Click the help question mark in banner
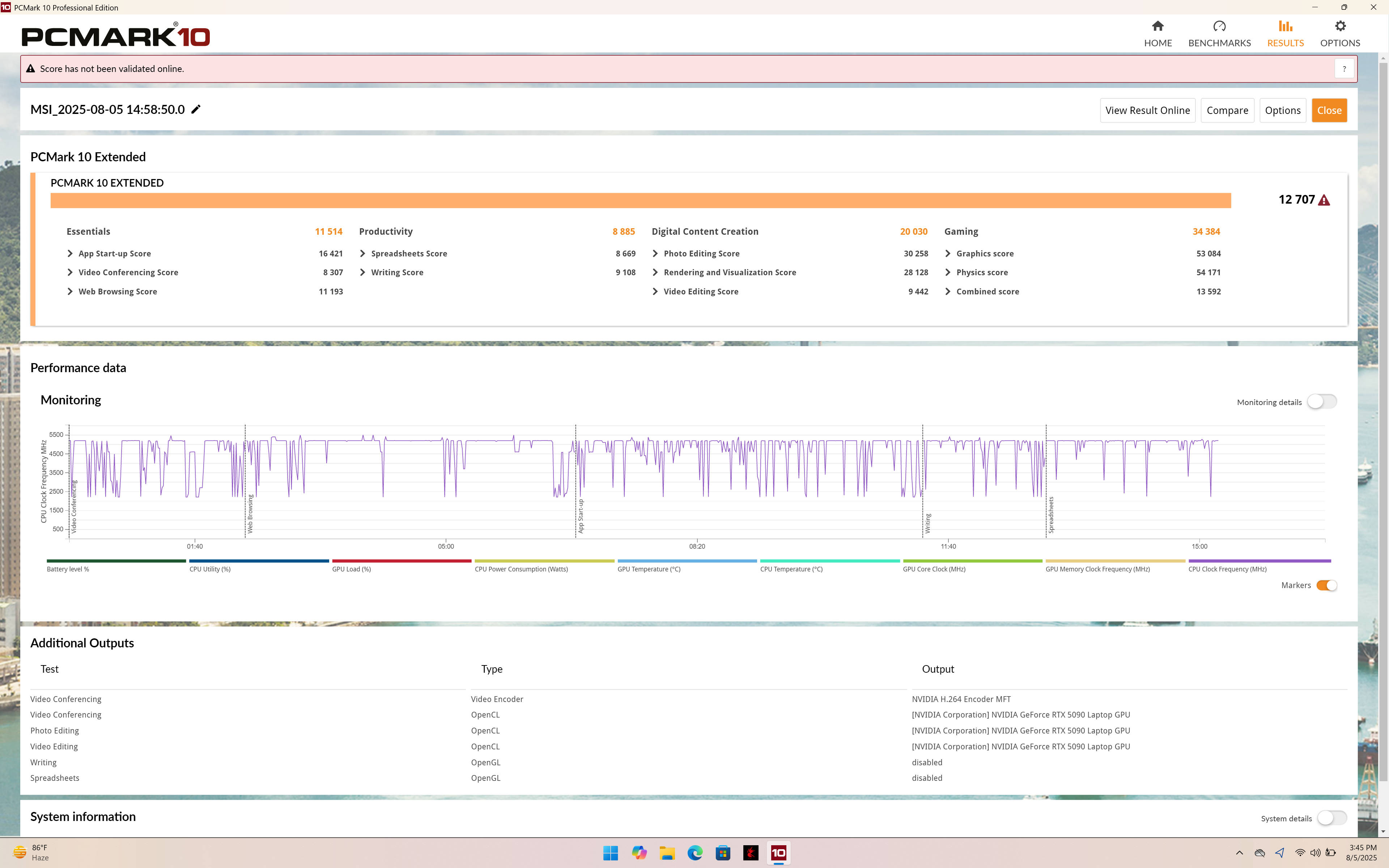This screenshot has height=868, width=1389. (1344, 69)
